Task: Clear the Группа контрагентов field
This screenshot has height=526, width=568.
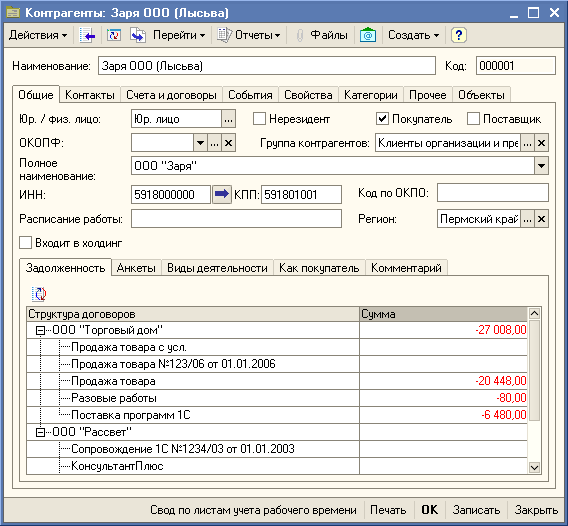Action: [x=542, y=143]
